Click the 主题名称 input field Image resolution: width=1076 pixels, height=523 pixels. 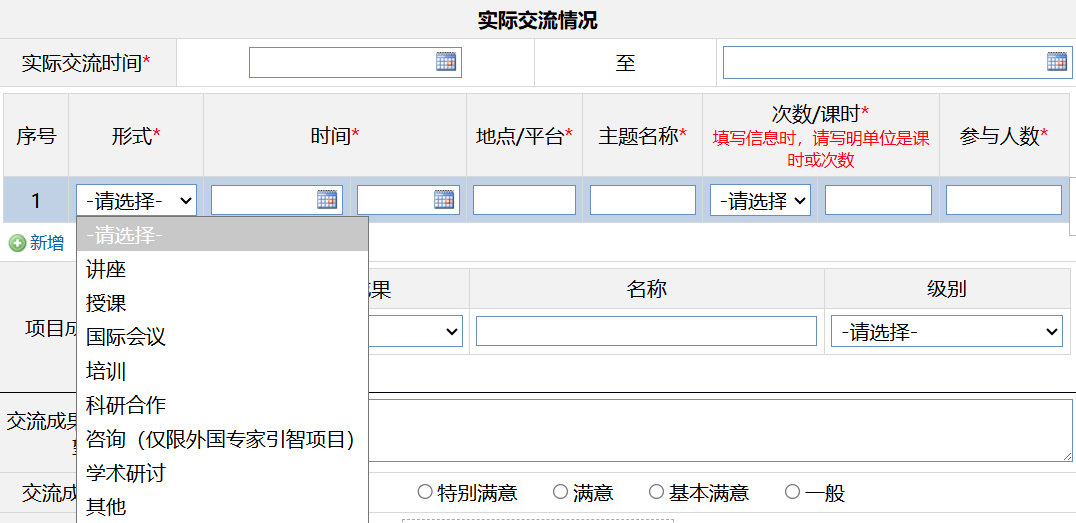point(642,200)
